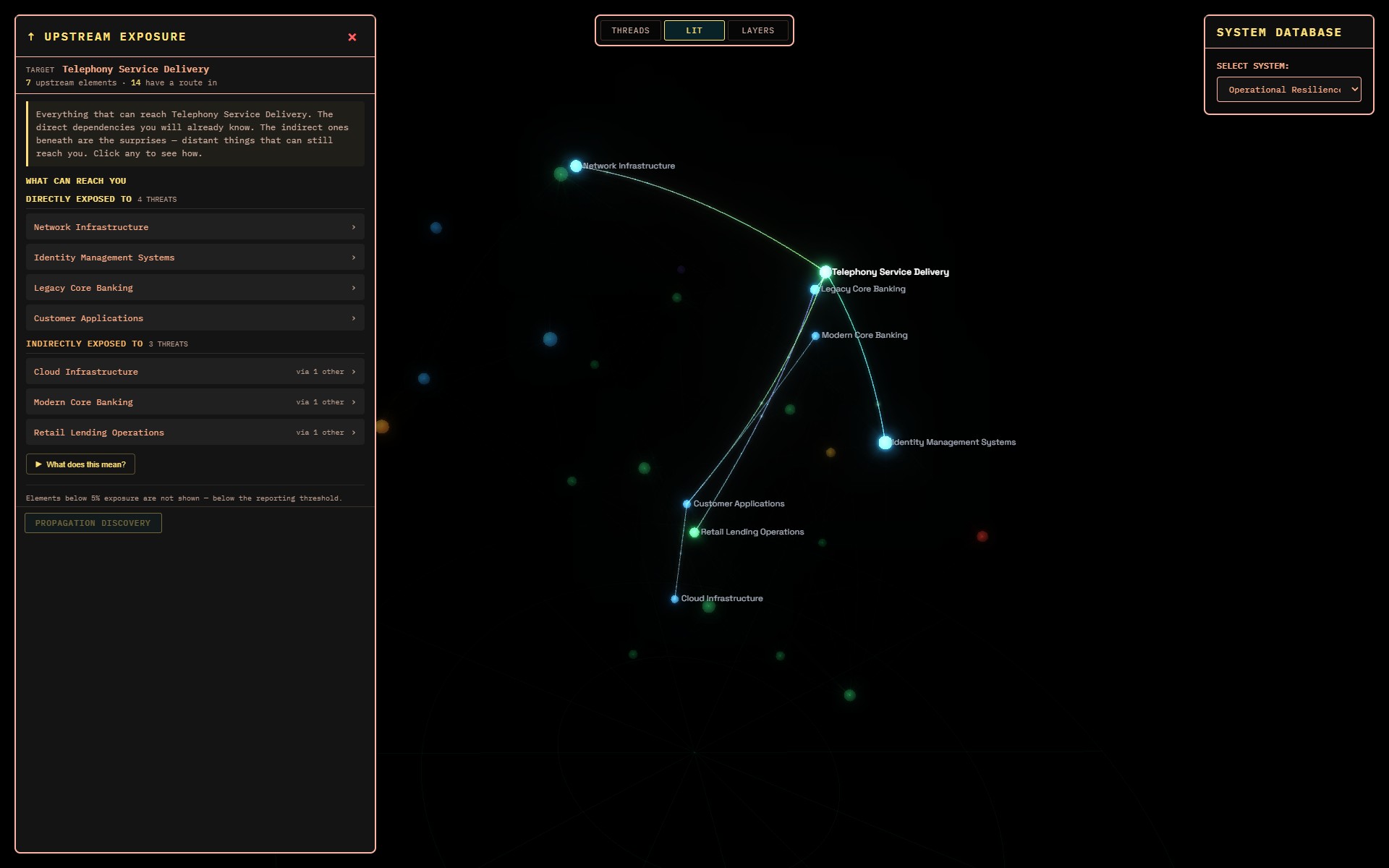Image resolution: width=1389 pixels, height=868 pixels.
Task: Select the Customer Applications graph node
Action: (x=687, y=504)
